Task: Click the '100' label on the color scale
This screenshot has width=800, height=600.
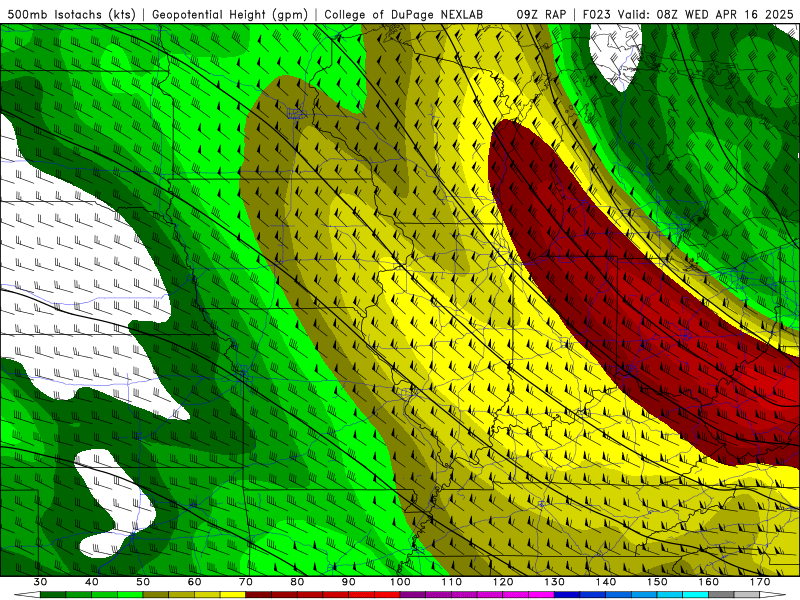Action: 401,582
